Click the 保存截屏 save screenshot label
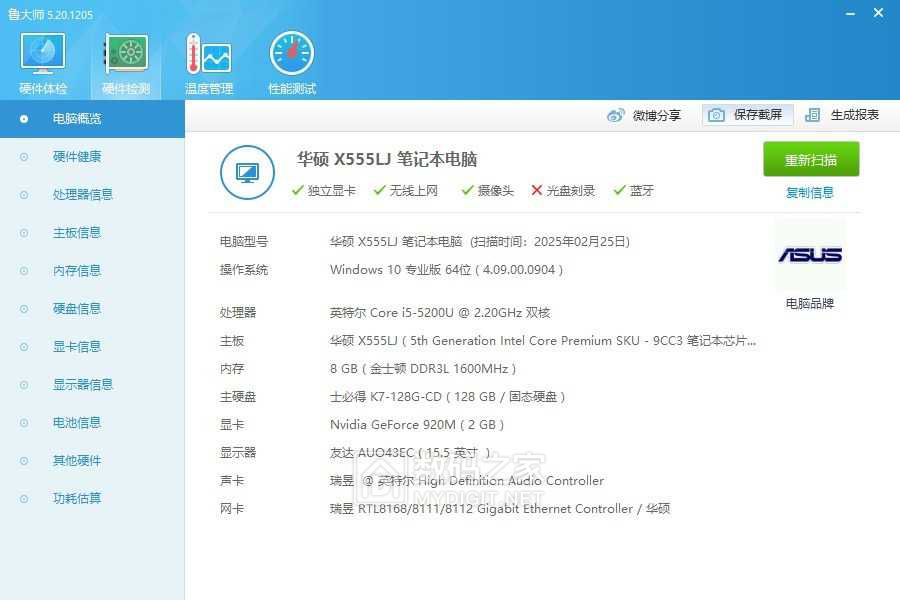Image resolution: width=900 pixels, height=600 pixels. click(758, 115)
